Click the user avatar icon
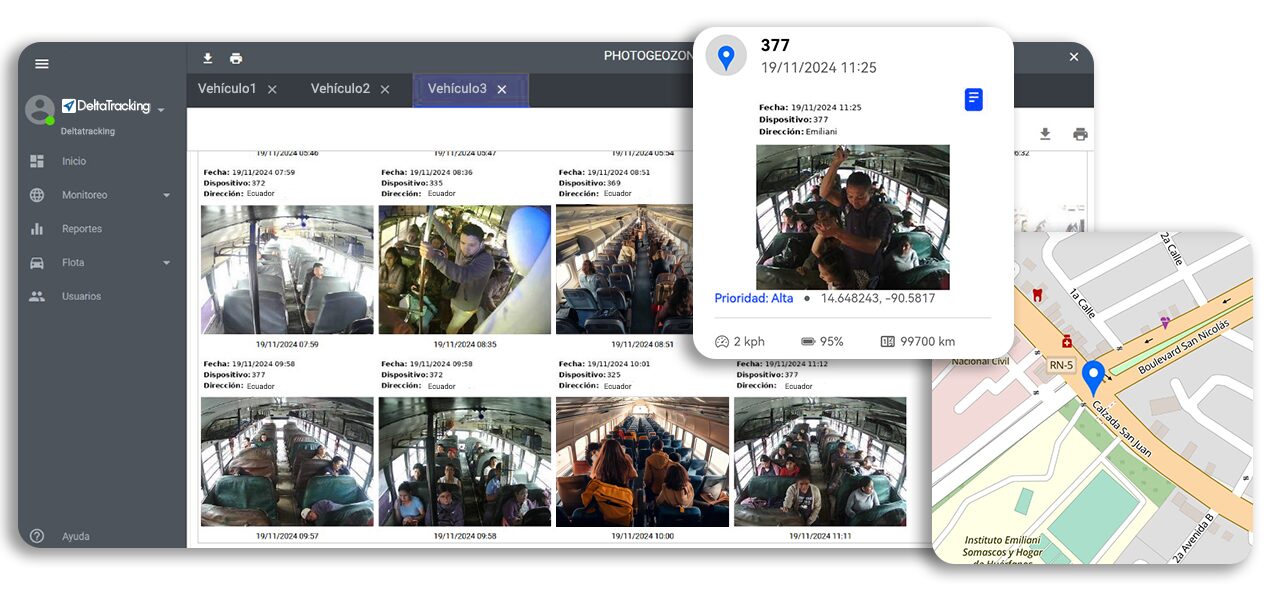1280x590 pixels. pos(39,109)
